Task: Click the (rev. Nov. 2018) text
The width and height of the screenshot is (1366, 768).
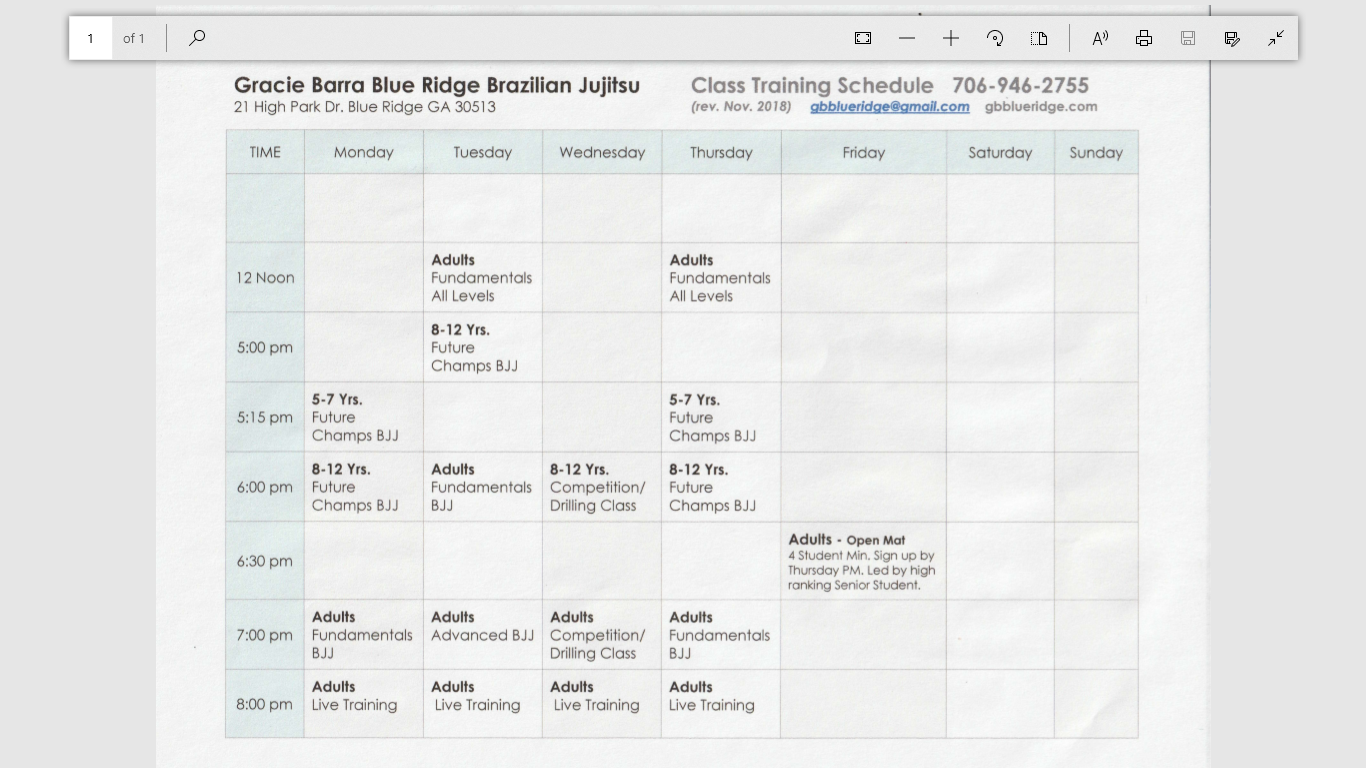Action: [x=740, y=106]
